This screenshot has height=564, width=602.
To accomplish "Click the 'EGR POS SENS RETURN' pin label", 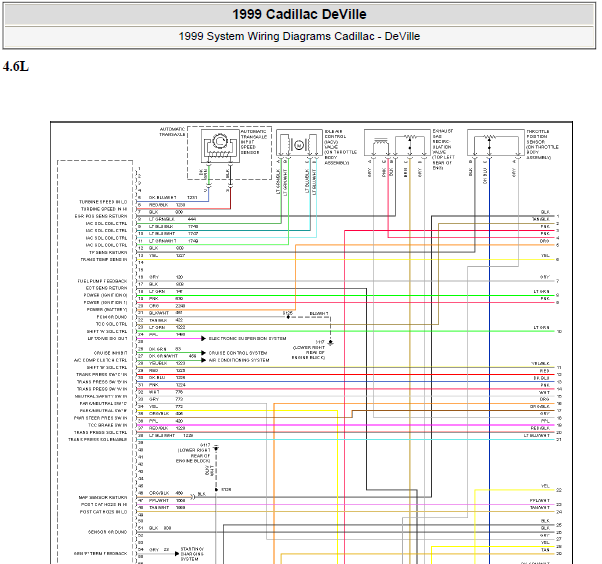I will (101, 216).
